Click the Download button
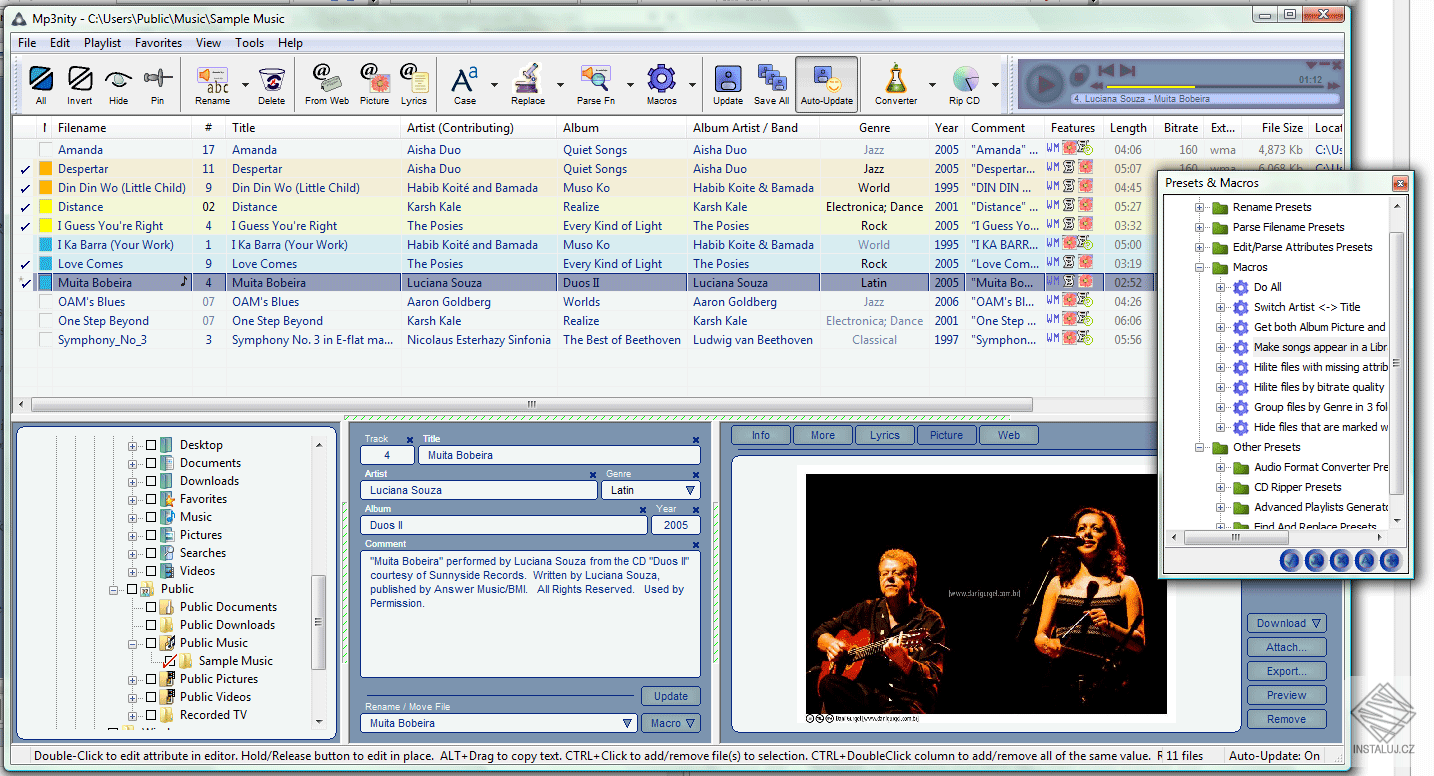This screenshot has width=1434, height=776. tap(1286, 622)
